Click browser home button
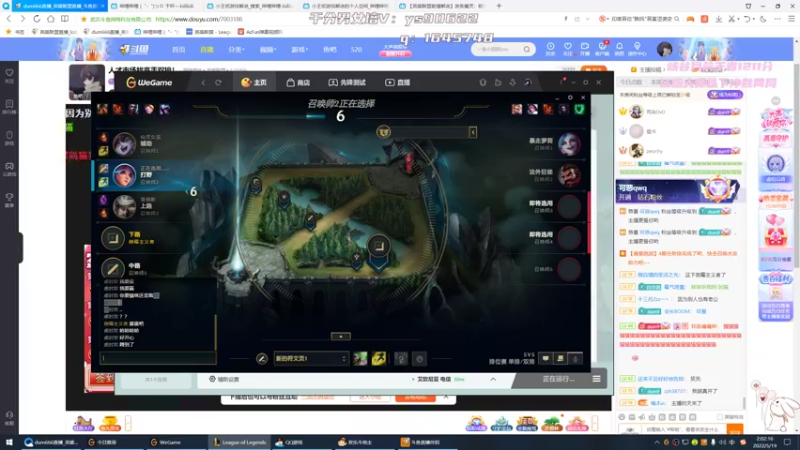800x450 pixels. pos(51,19)
